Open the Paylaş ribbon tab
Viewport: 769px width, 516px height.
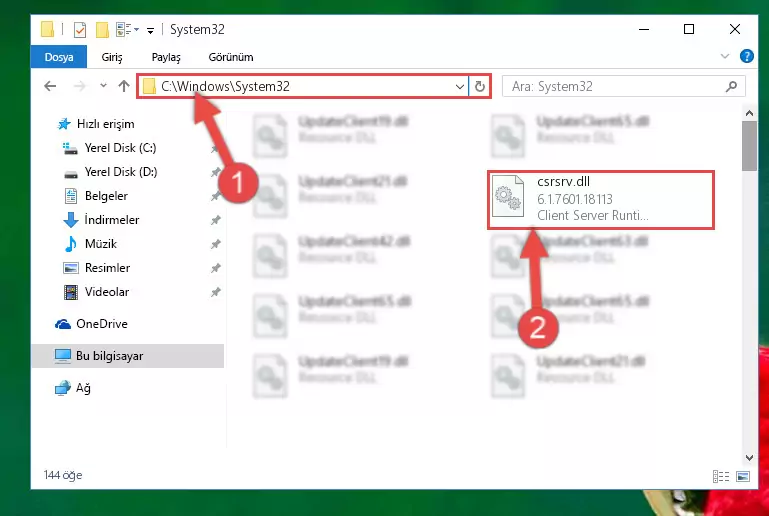[x=166, y=57]
